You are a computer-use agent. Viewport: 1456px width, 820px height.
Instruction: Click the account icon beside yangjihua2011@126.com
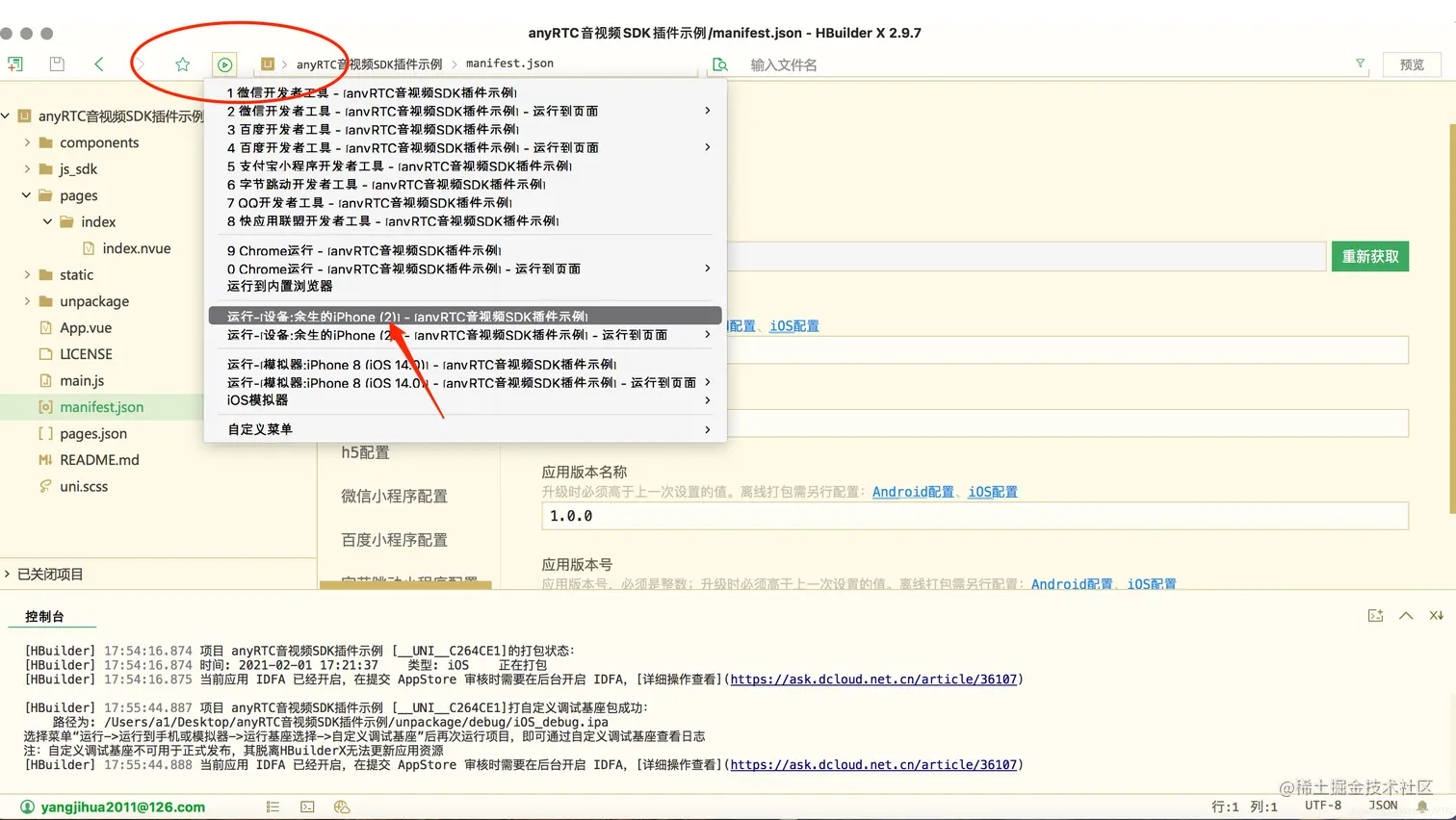(27, 807)
